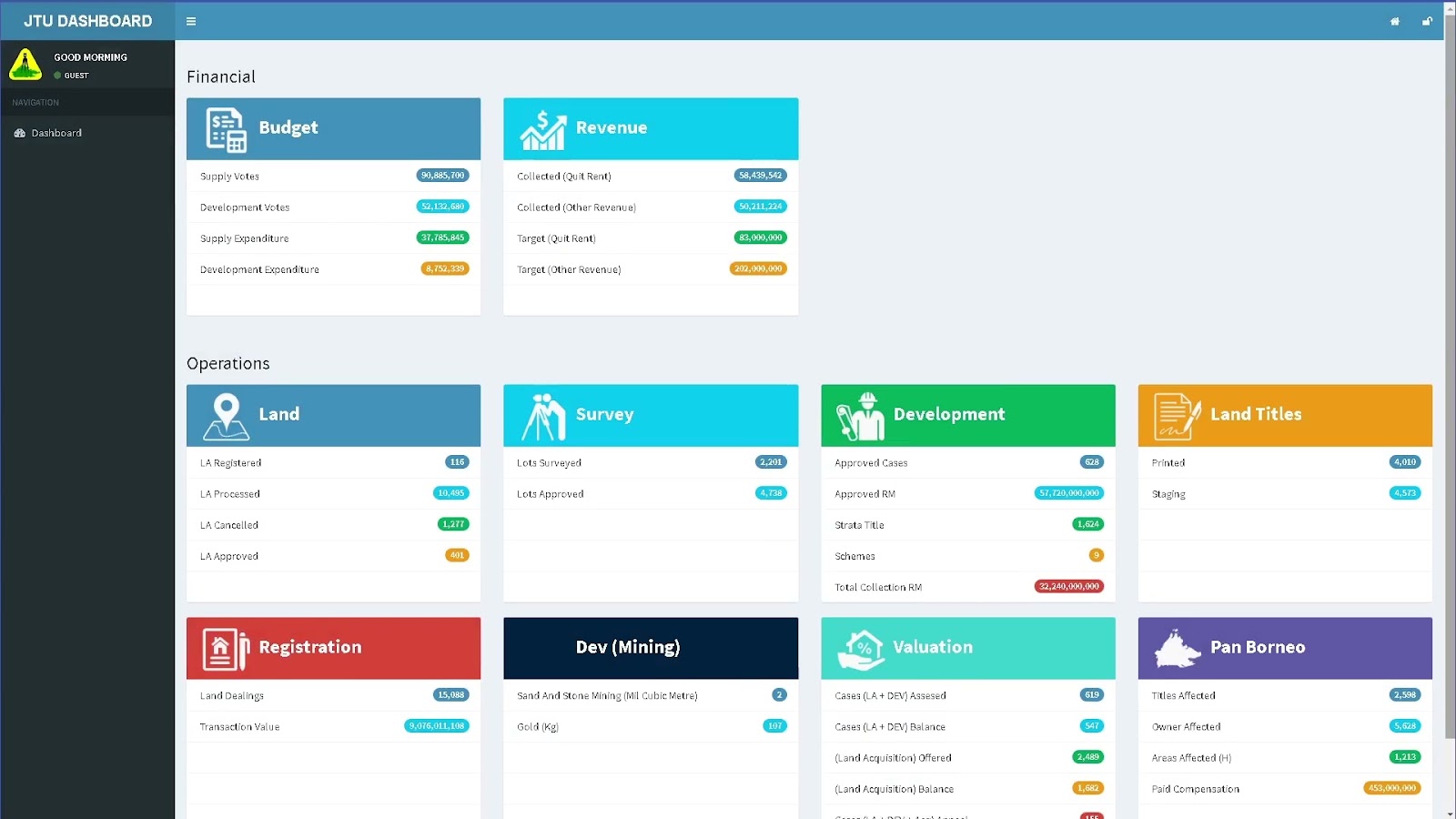The height and width of the screenshot is (819, 1456).
Task: Click the Supply Expenditure row label
Action: (244, 238)
